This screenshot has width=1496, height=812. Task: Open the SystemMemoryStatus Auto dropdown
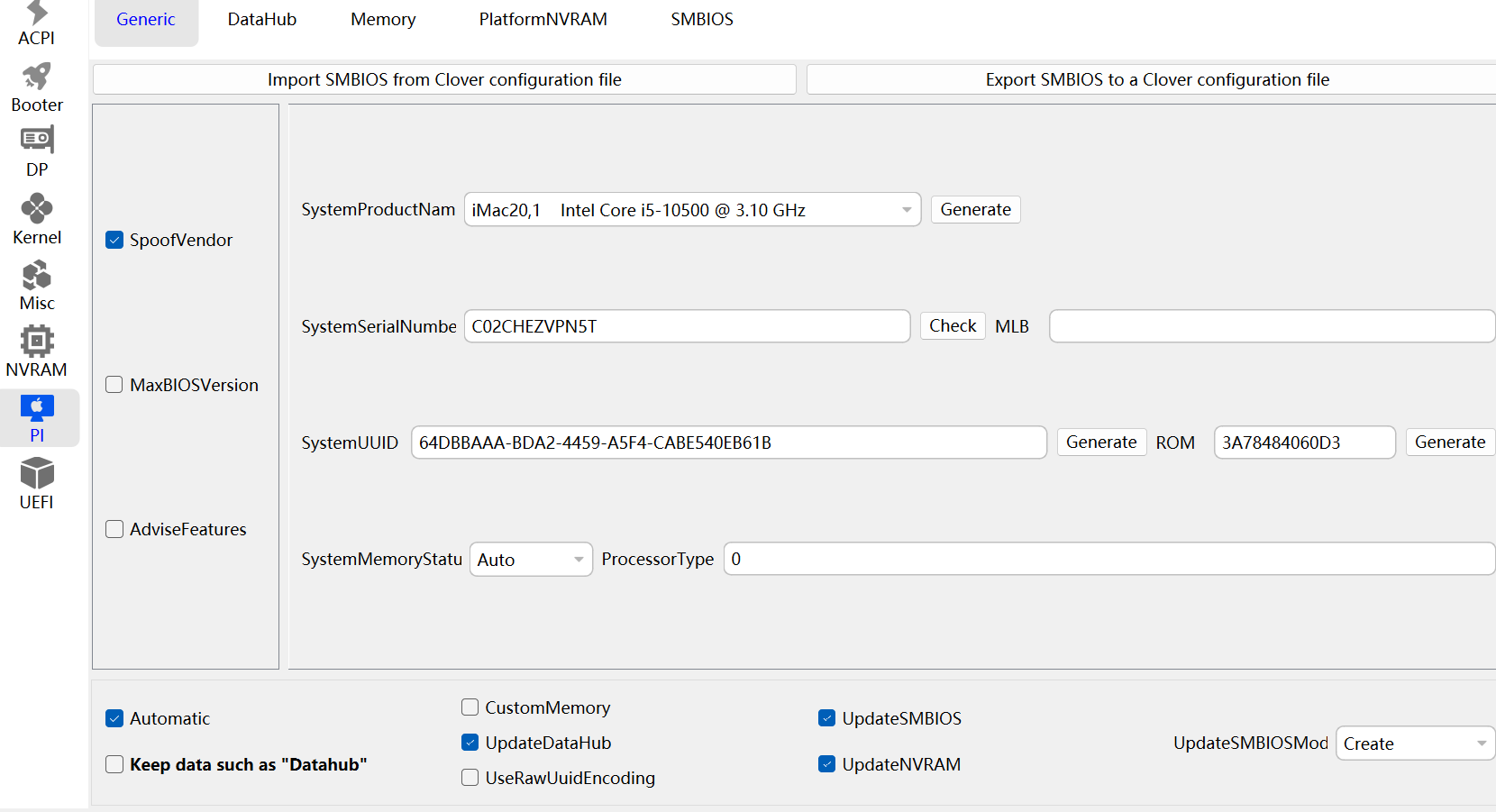point(531,560)
